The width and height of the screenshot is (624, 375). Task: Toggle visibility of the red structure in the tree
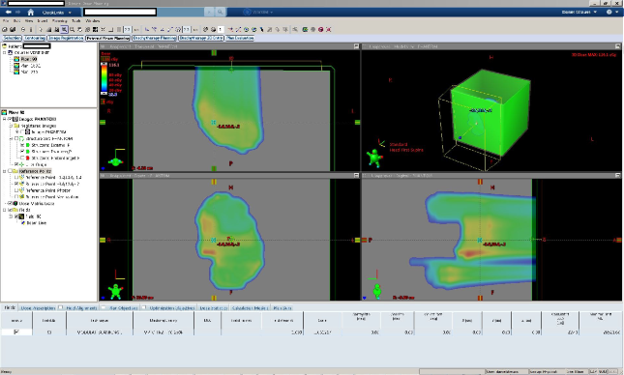(22, 158)
